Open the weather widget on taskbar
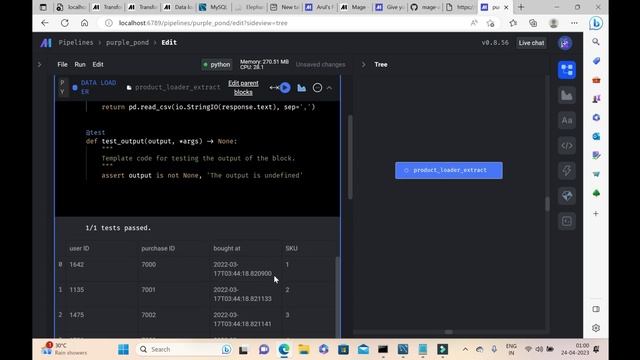 tap(65, 349)
